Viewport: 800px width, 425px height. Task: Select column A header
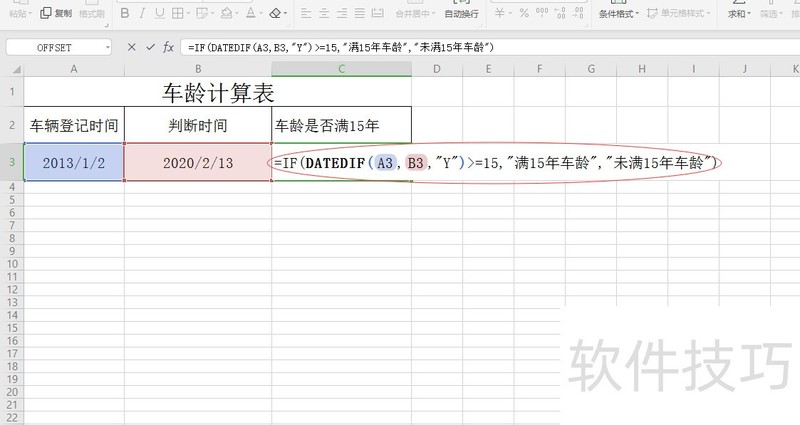coord(74,69)
